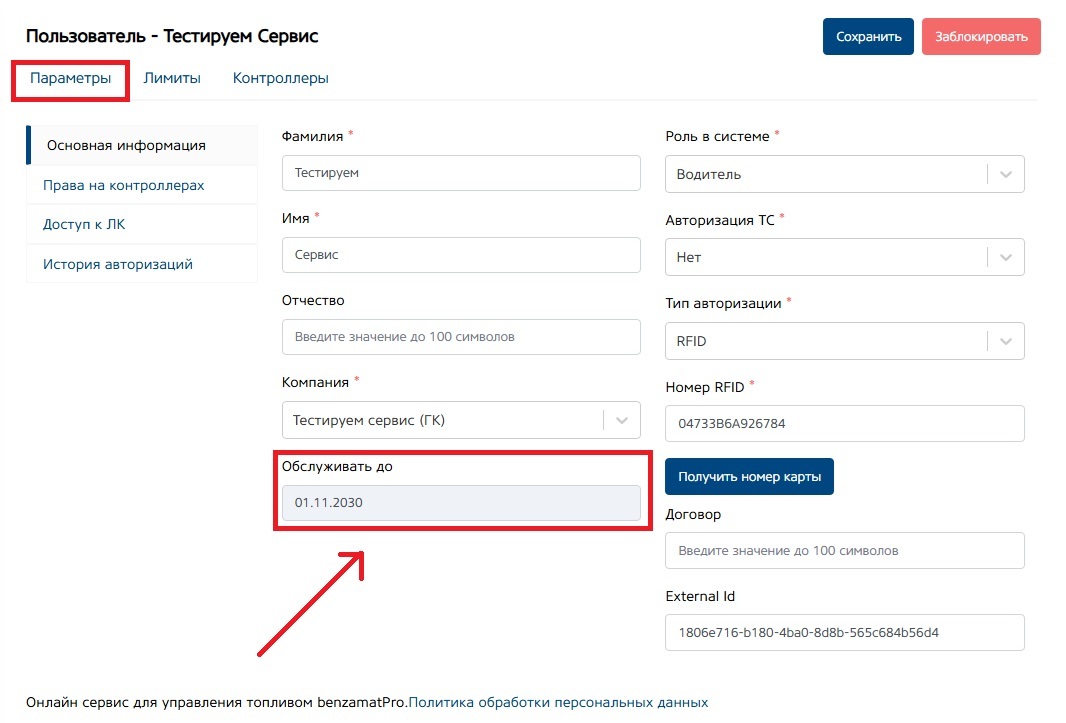The width and height of the screenshot is (1066, 723).
Task: Switch to the Лимиты tab
Action: [172, 79]
